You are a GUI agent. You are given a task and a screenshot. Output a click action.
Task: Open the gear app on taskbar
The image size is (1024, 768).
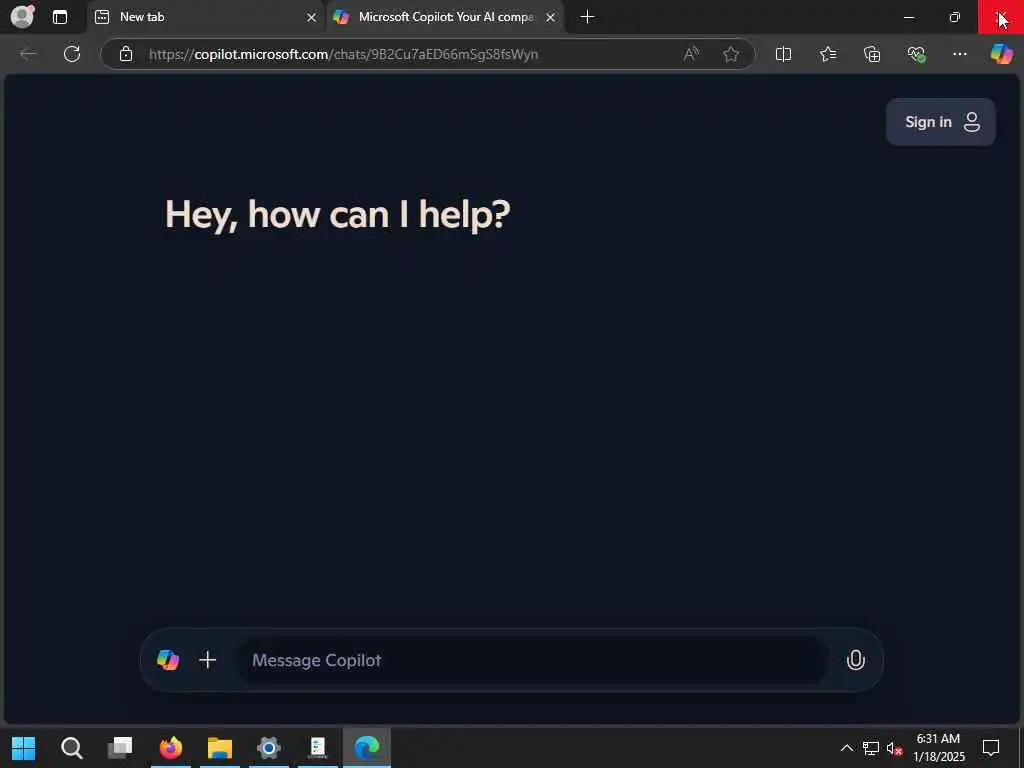(269, 748)
